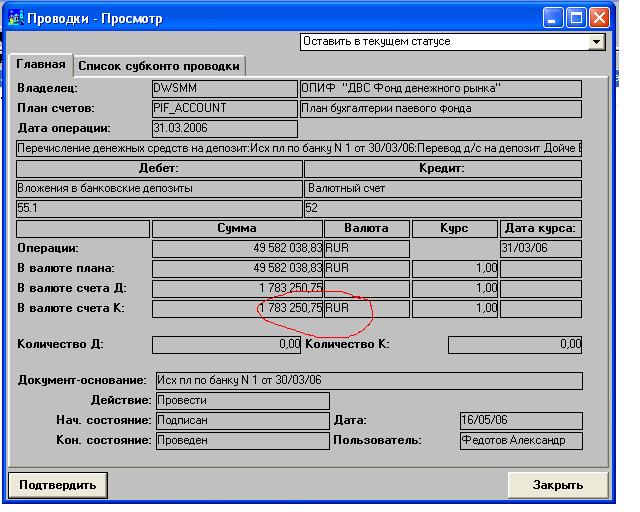Click the Дата операции: label

(x=64, y=128)
